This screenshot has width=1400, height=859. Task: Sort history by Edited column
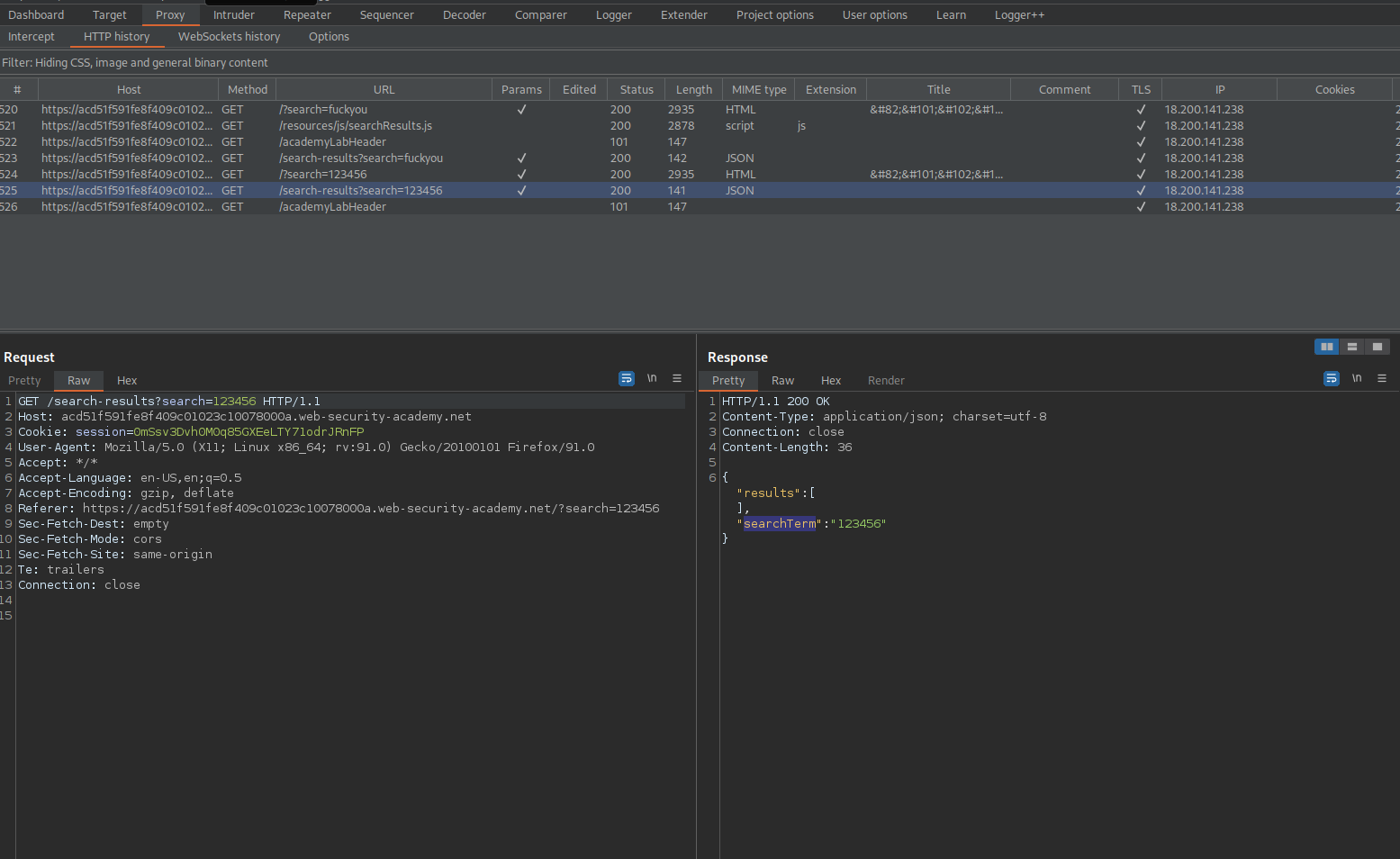pos(579,90)
